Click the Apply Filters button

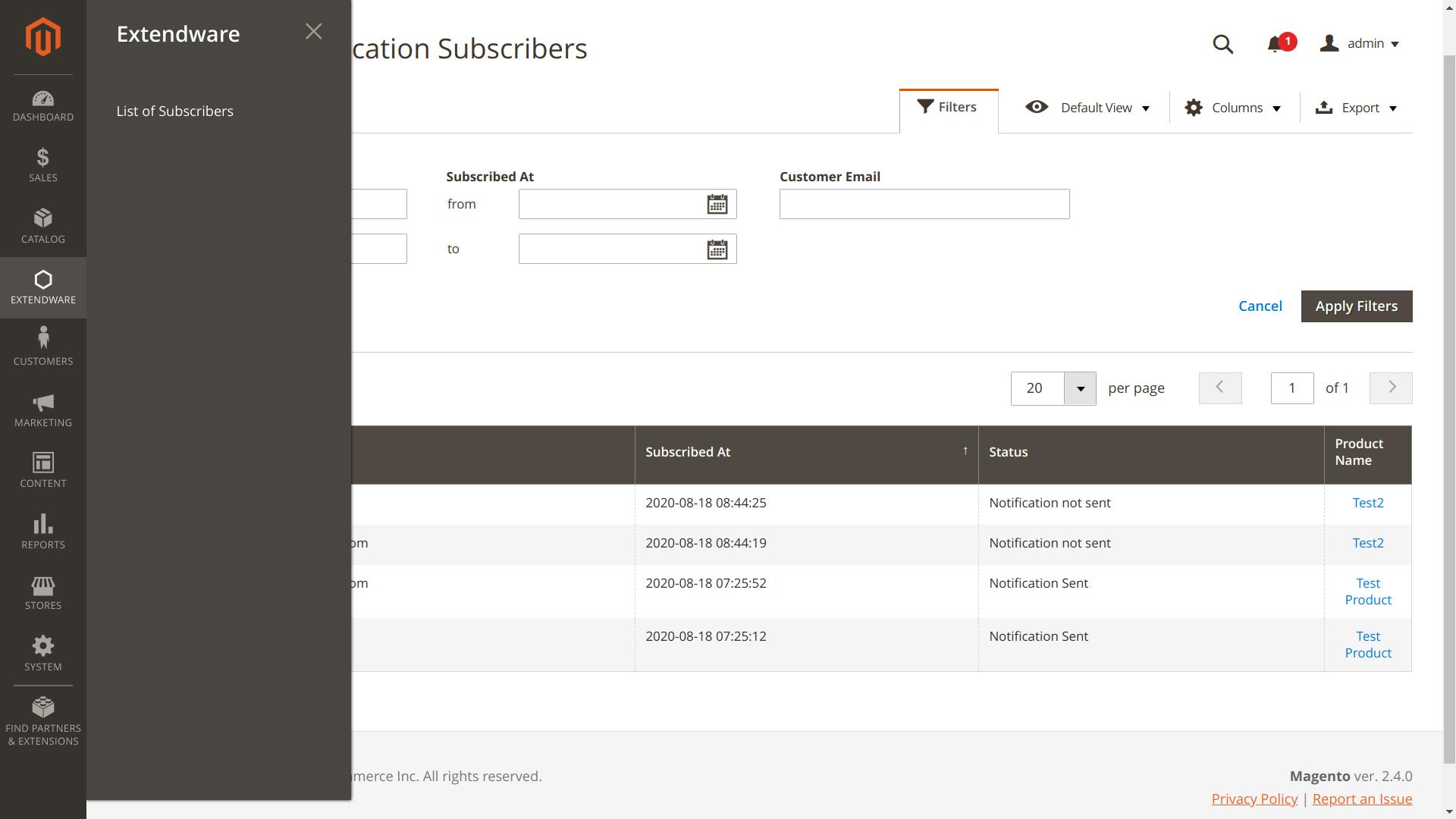point(1357,306)
